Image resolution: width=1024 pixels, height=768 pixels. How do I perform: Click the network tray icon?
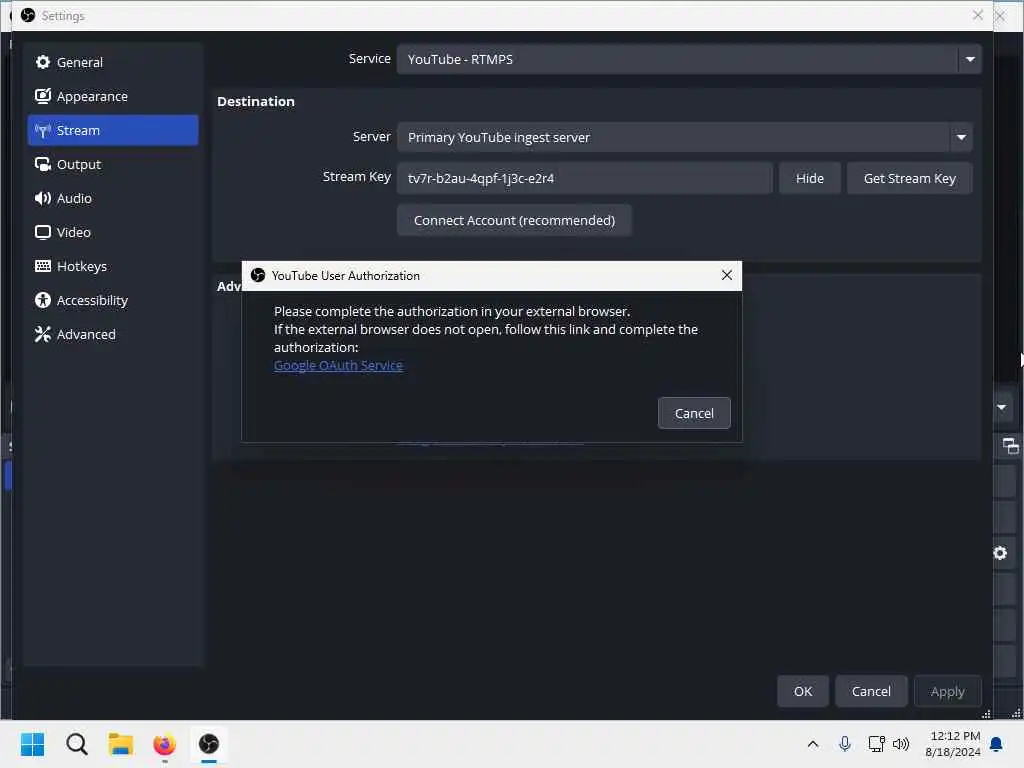click(876, 744)
